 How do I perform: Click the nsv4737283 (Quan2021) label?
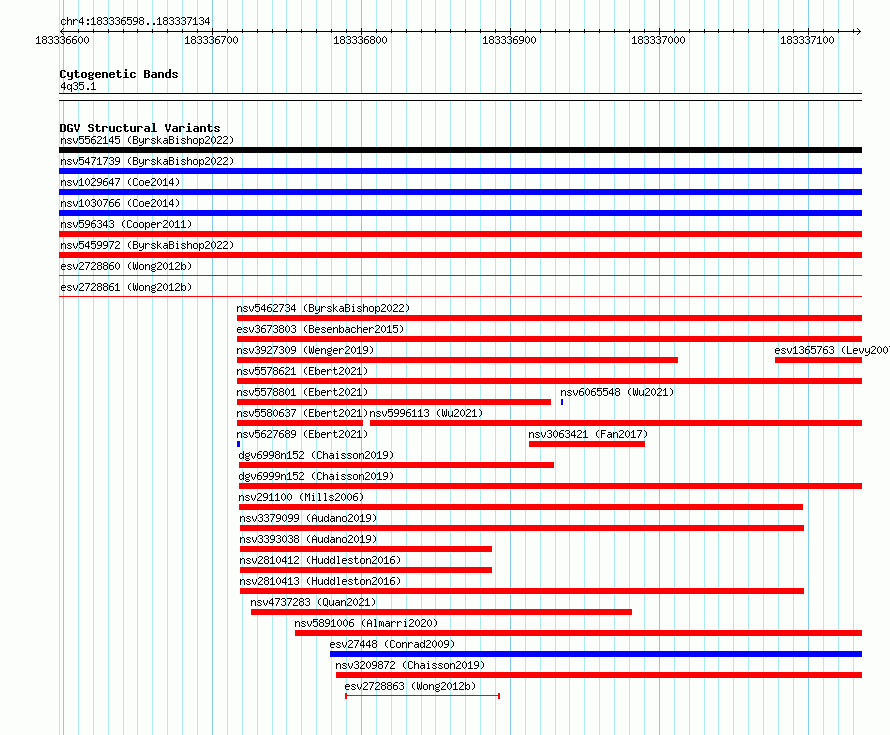[313, 602]
